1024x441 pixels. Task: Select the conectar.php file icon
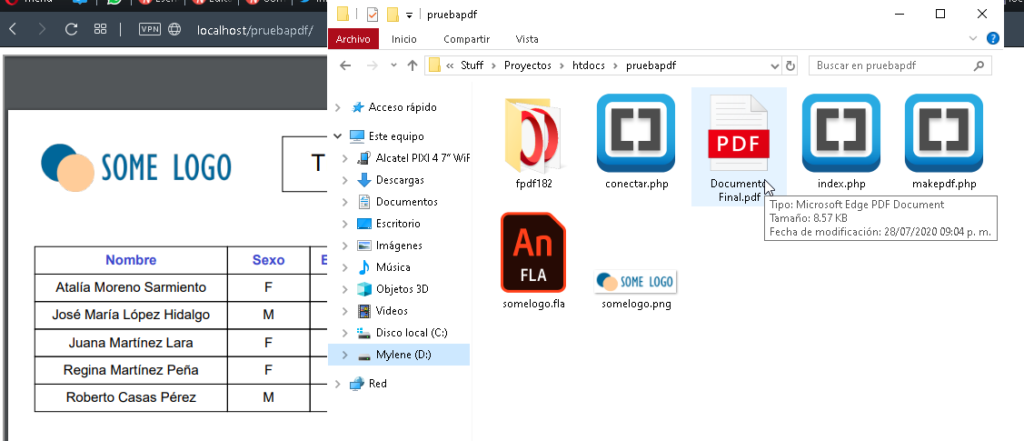635,133
